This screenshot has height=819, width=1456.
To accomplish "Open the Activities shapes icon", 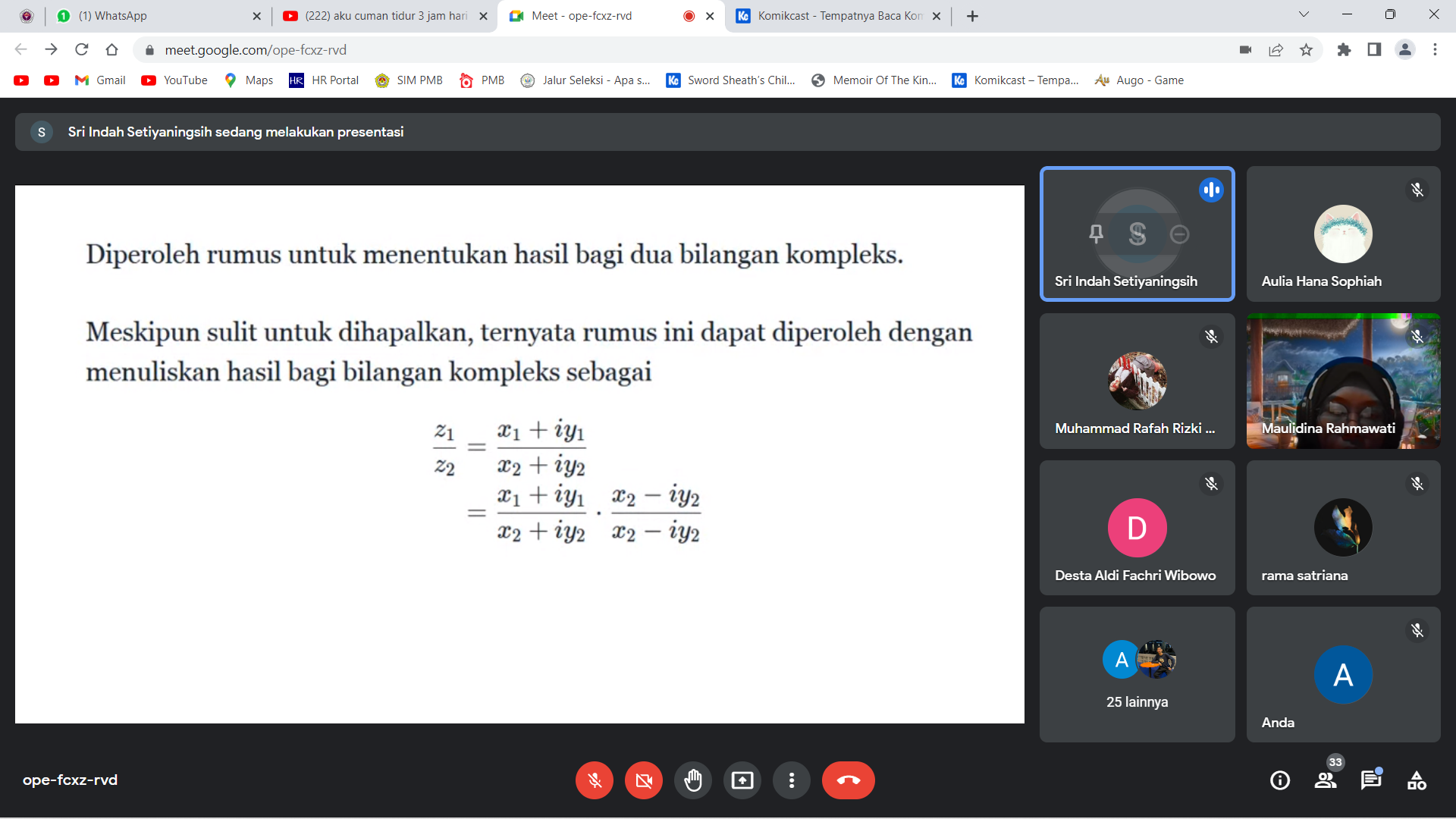I will pos(1416,780).
